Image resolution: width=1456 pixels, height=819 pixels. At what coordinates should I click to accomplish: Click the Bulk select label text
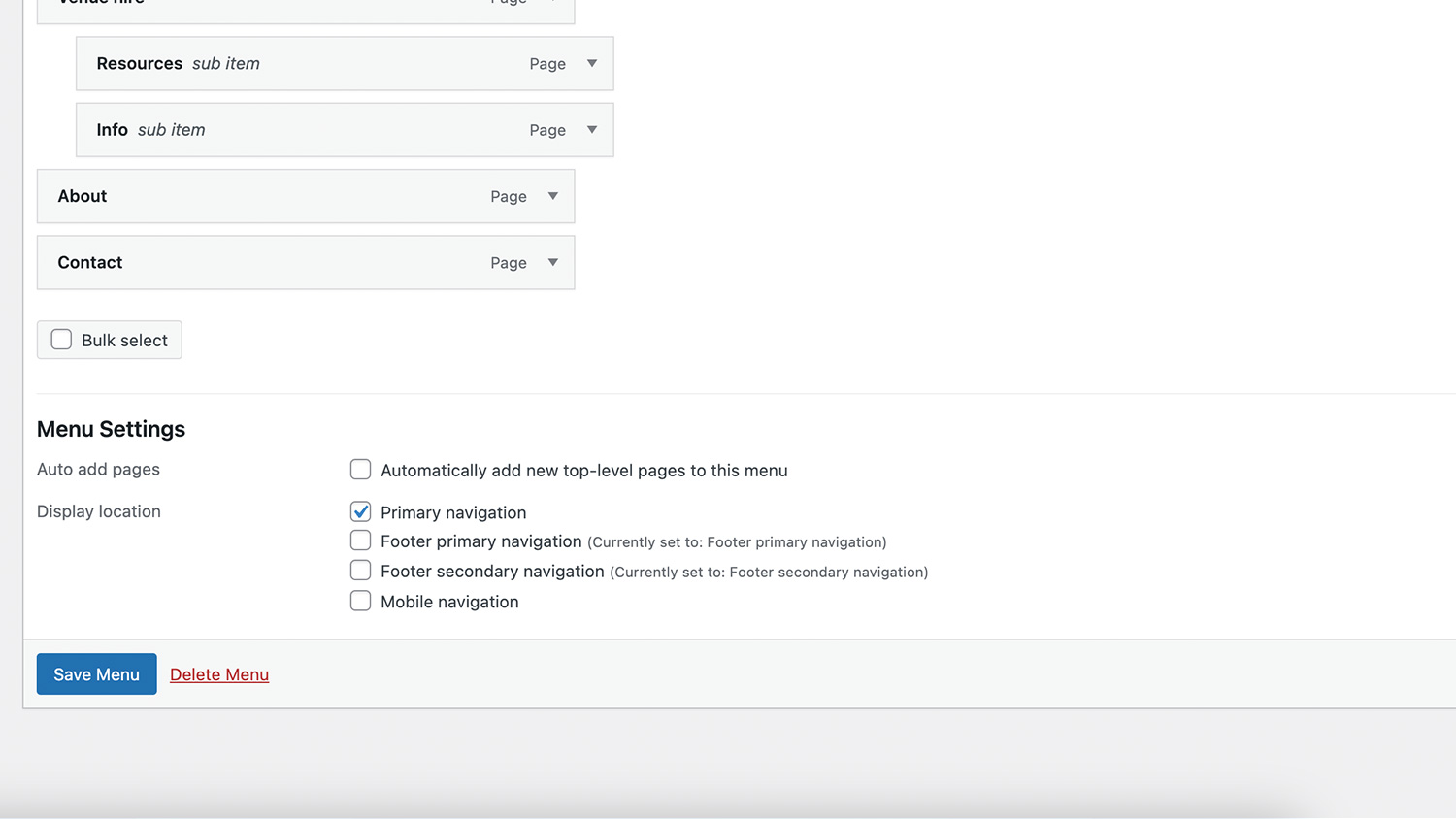pyautogui.click(x=124, y=341)
